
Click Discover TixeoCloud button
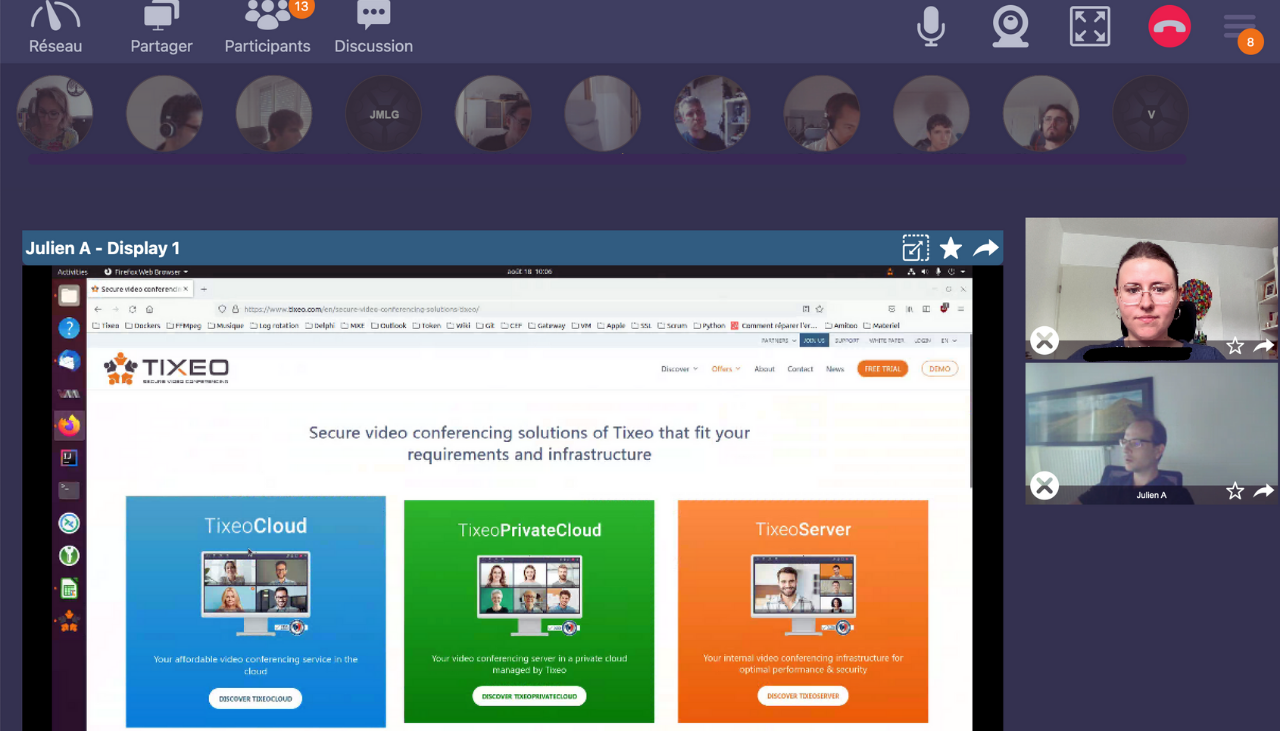(x=255, y=698)
